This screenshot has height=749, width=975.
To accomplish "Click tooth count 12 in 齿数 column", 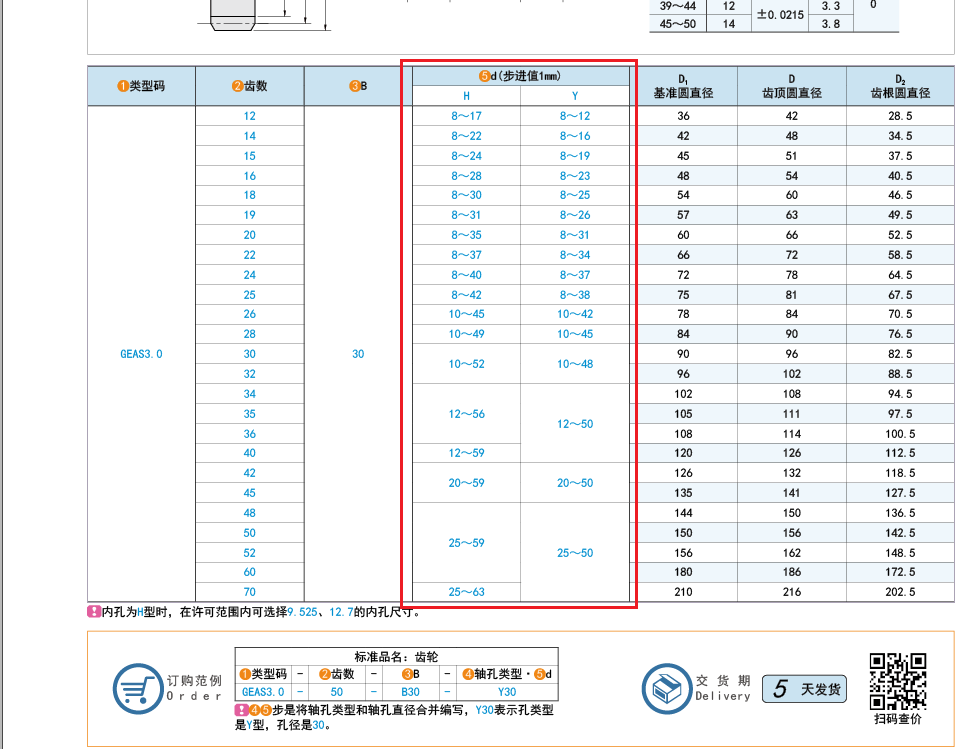I will [249, 116].
